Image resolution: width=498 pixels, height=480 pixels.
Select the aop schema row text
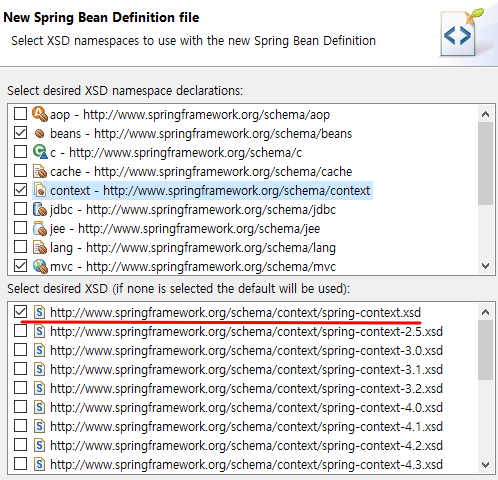(190, 114)
